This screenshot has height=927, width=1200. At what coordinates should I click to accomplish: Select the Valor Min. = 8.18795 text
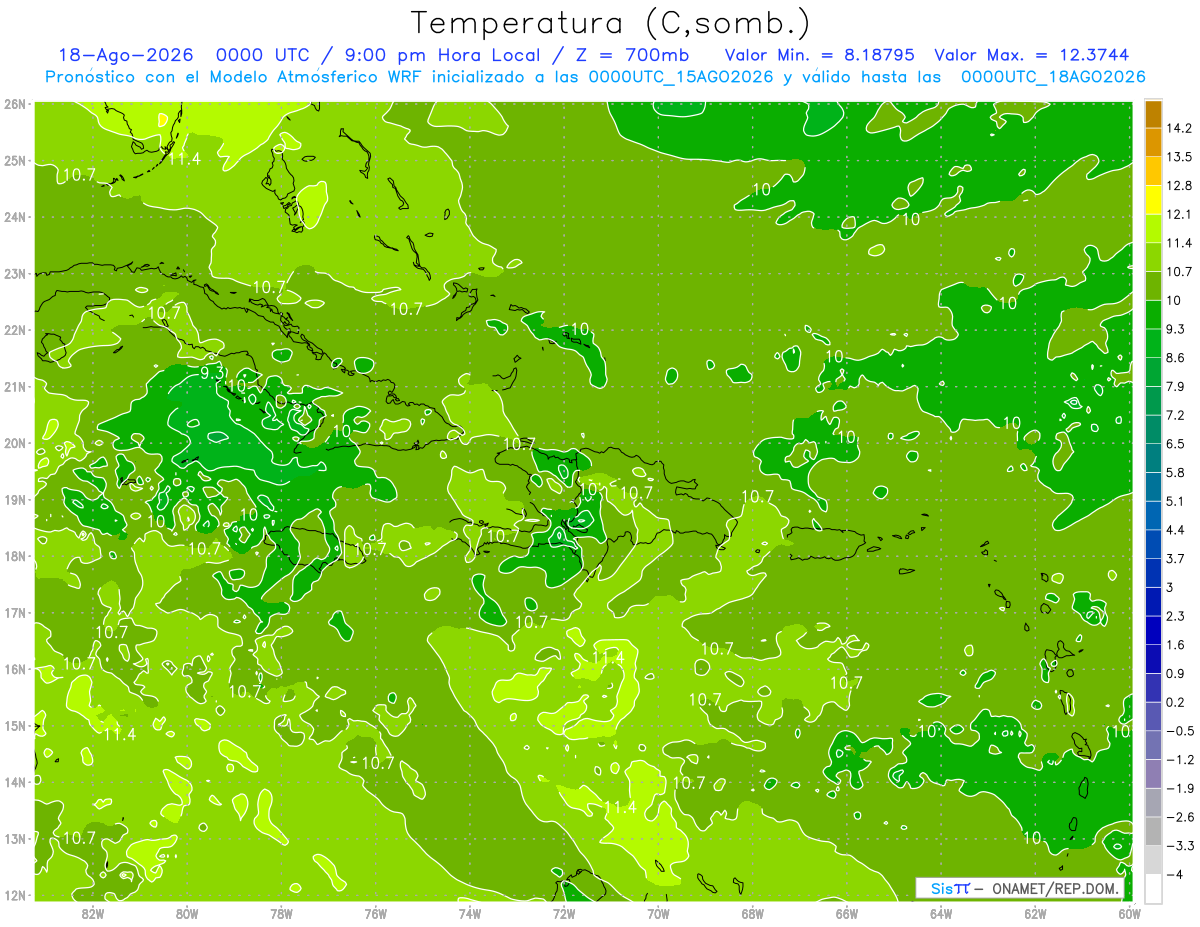pos(820,55)
